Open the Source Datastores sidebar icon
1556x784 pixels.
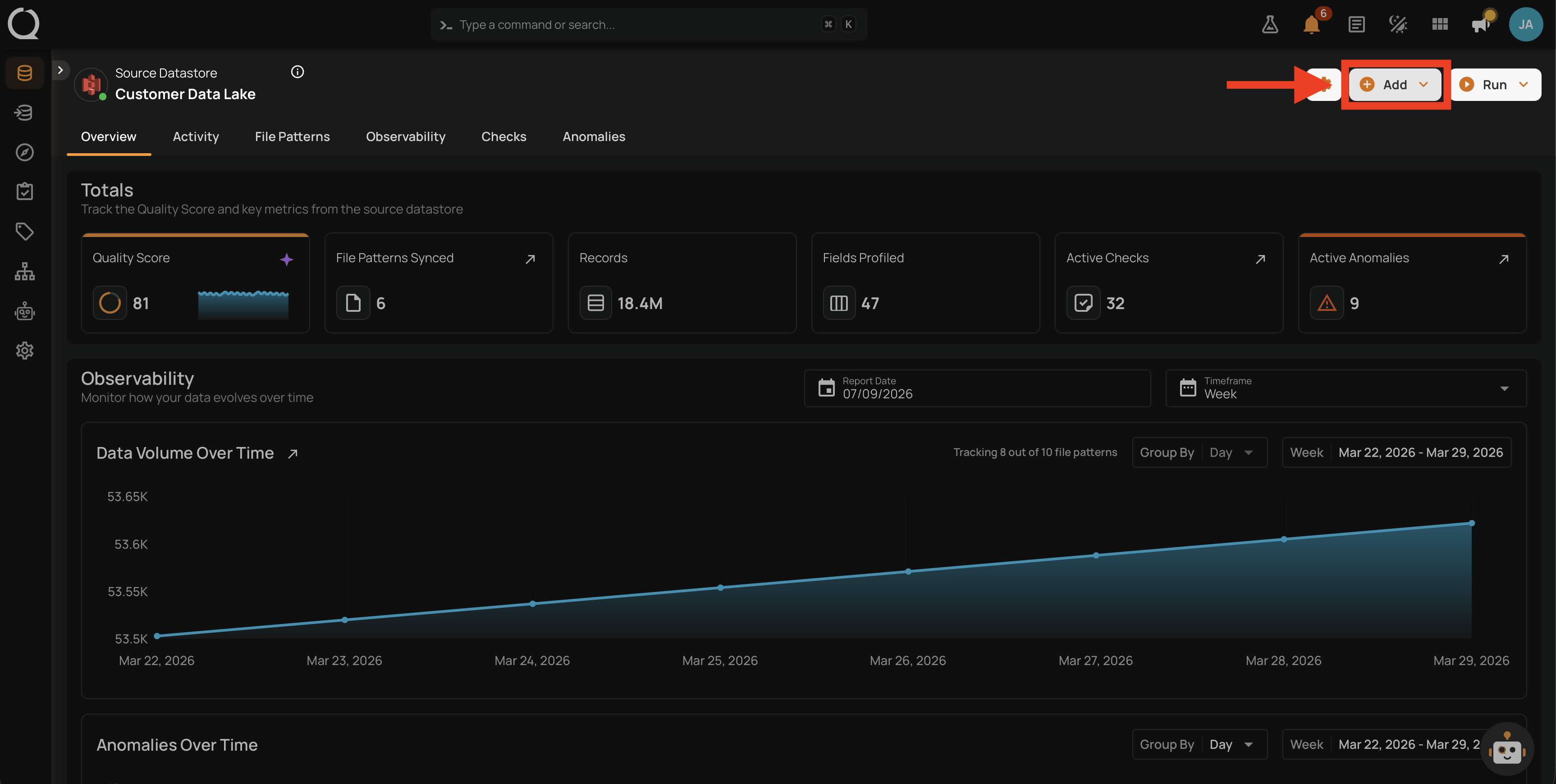(25, 73)
